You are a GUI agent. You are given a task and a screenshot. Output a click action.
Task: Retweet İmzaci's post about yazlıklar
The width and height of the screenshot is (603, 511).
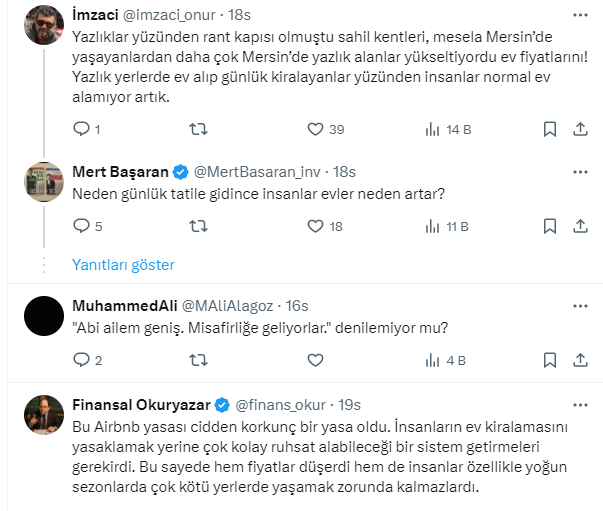200,129
